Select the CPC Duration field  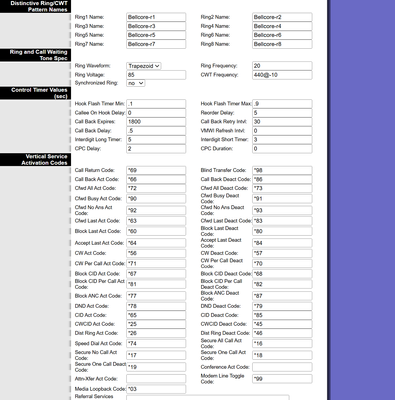click(x=282, y=149)
